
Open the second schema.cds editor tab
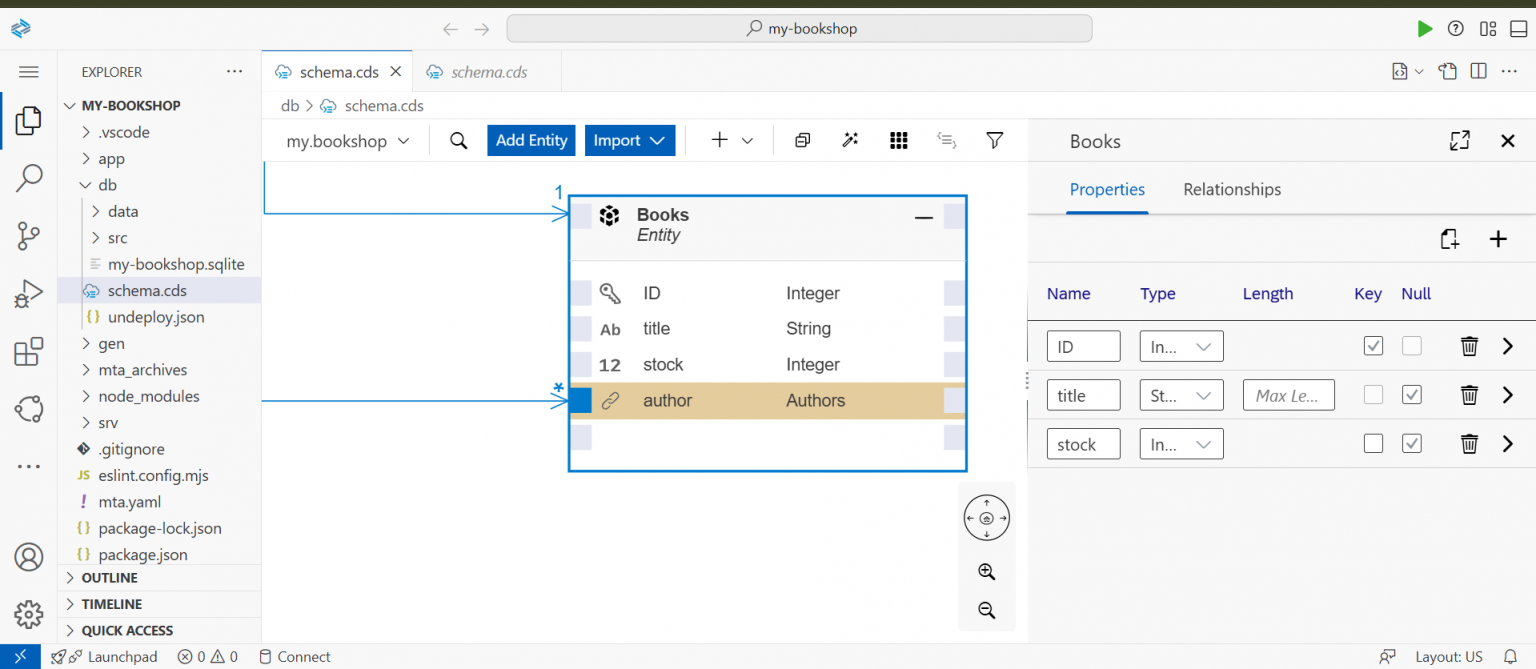tap(487, 71)
